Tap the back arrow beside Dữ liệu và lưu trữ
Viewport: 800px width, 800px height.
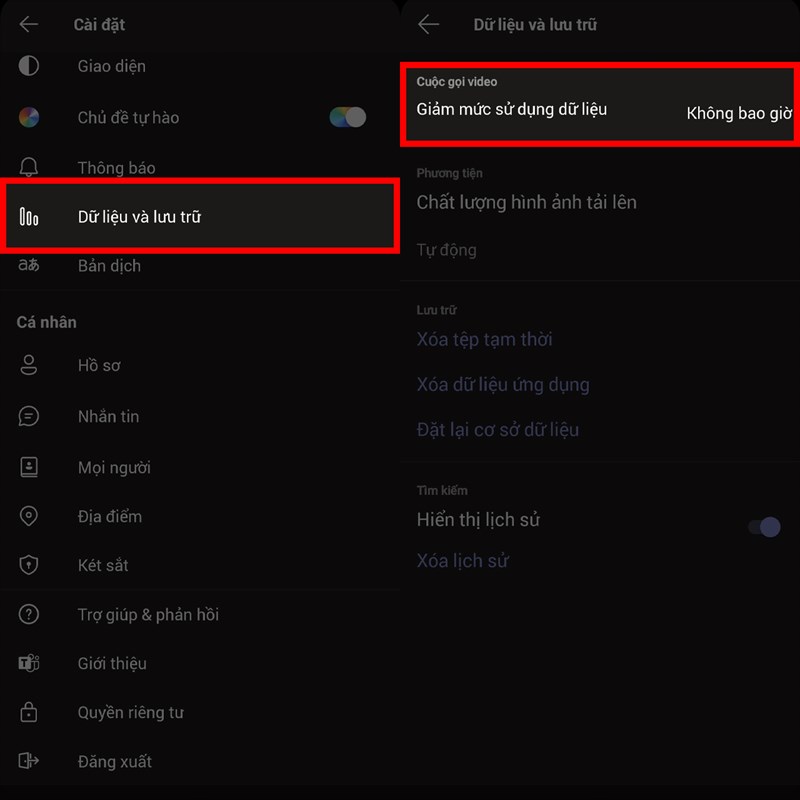coord(429,24)
